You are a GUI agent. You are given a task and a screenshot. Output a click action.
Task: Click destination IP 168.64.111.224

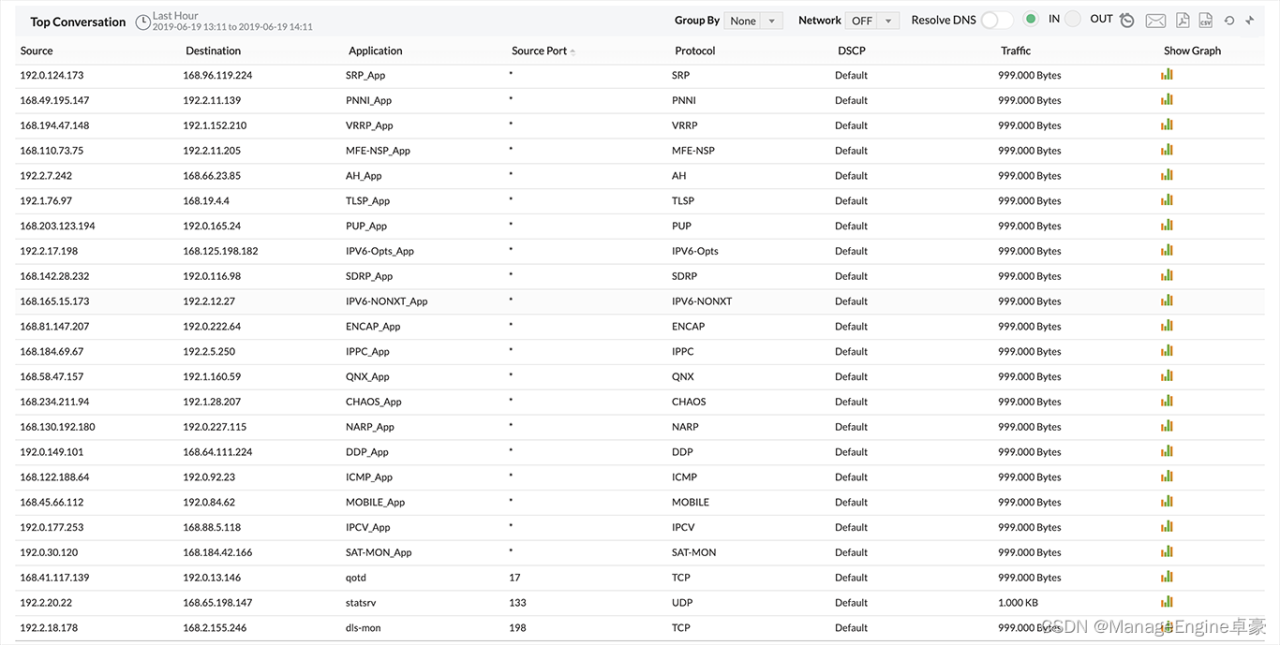218,451
